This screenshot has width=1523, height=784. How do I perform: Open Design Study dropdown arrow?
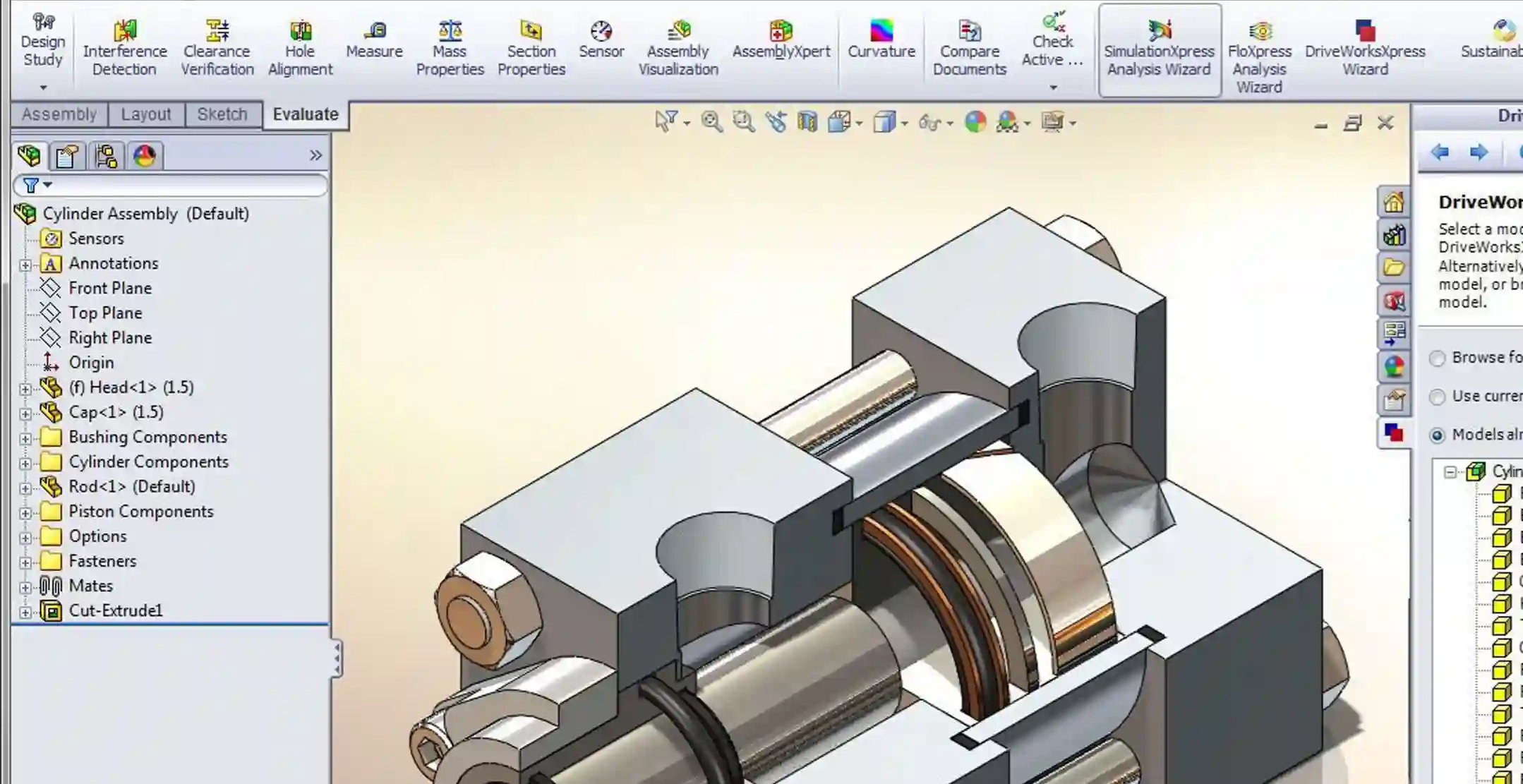pos(43,88)
